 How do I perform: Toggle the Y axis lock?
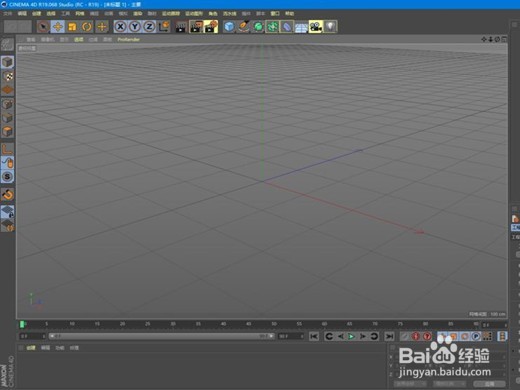pyautogui.click(x=135, y=27)
